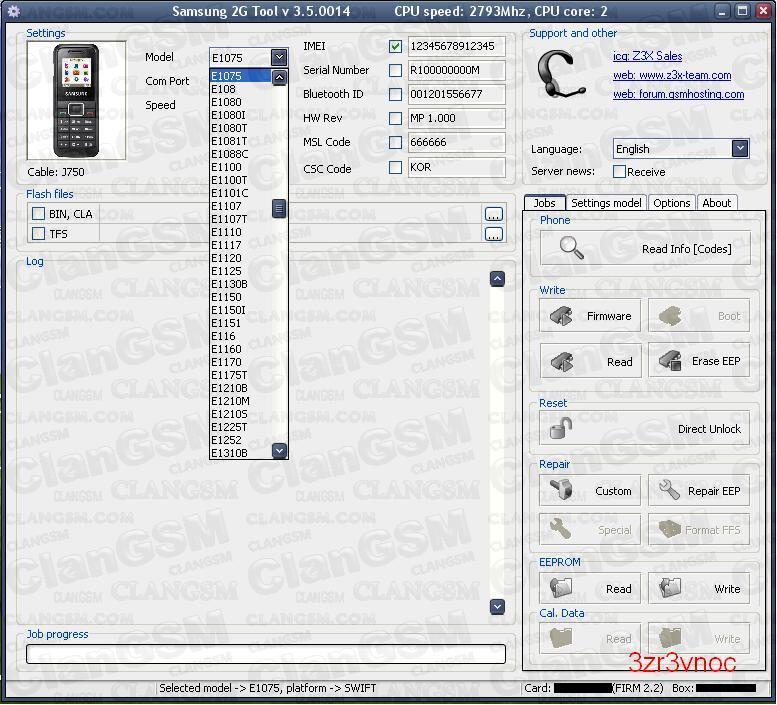Screen dimensions: 777x705
Task: Click the EEPROM Read folder icon
Action: click(x=561, y=588)
